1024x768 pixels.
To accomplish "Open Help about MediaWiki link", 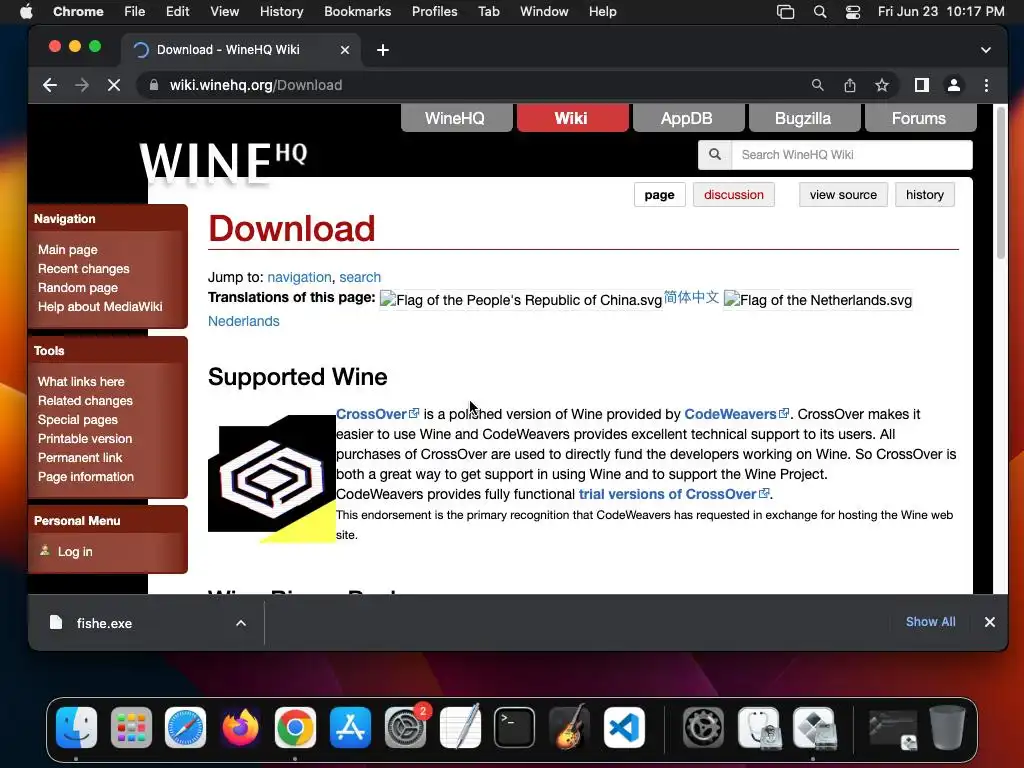I will 100,306.
